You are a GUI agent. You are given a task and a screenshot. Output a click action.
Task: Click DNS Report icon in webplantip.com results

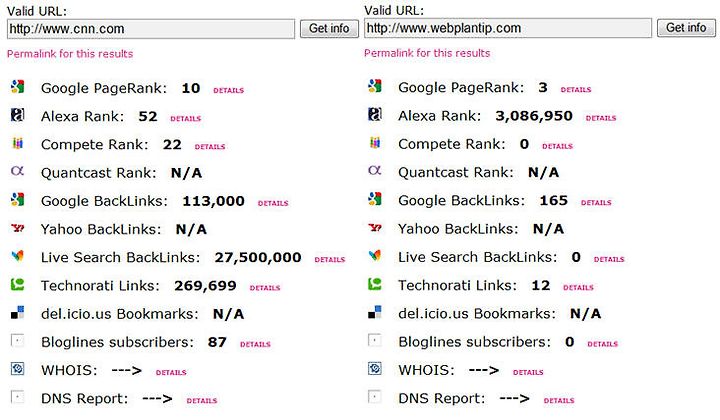point(375,397)
